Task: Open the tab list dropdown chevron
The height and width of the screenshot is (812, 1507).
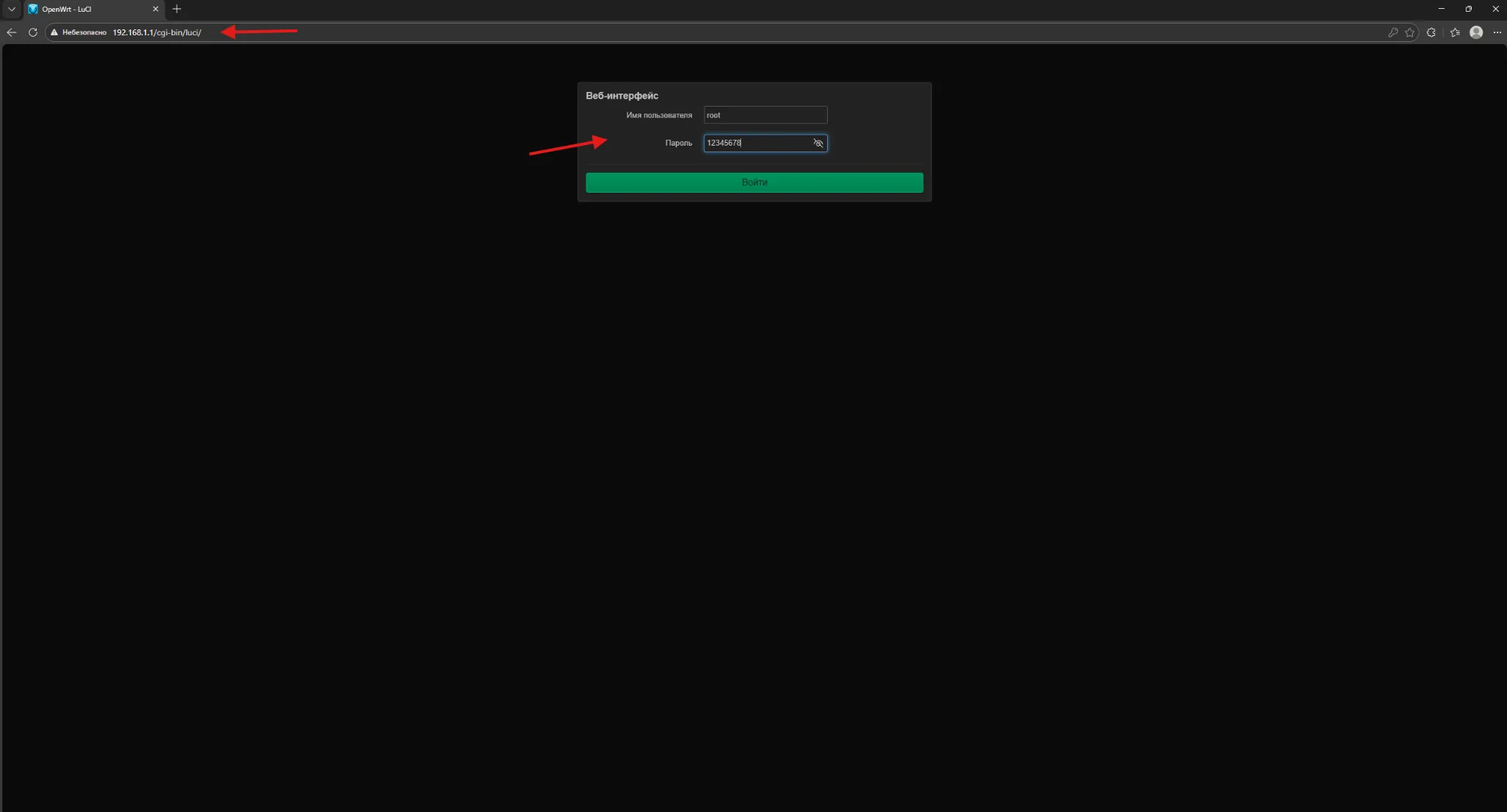Action: coord(11,9)
